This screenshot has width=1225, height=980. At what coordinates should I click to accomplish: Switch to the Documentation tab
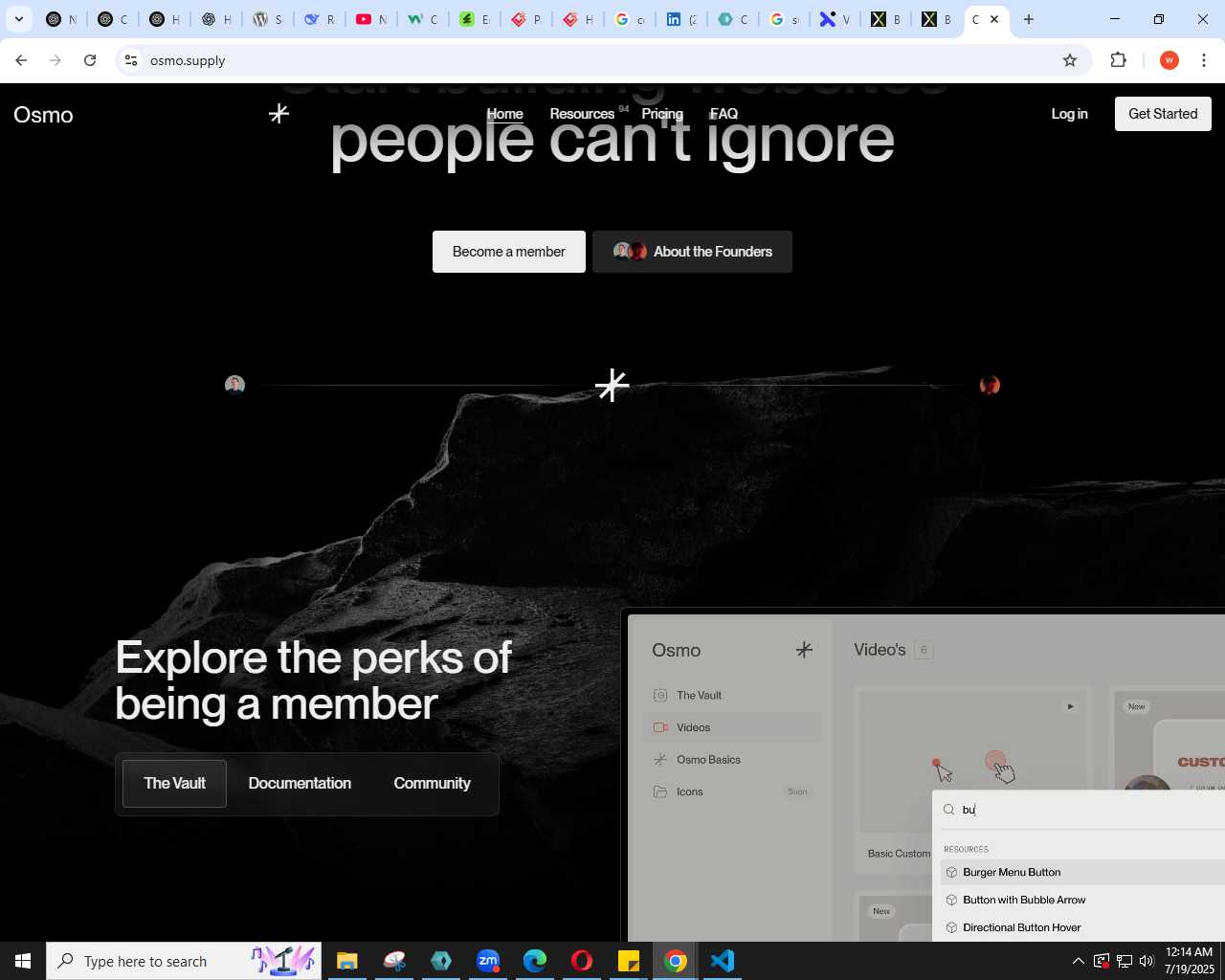pyautogui.click(x=300, y=784)
